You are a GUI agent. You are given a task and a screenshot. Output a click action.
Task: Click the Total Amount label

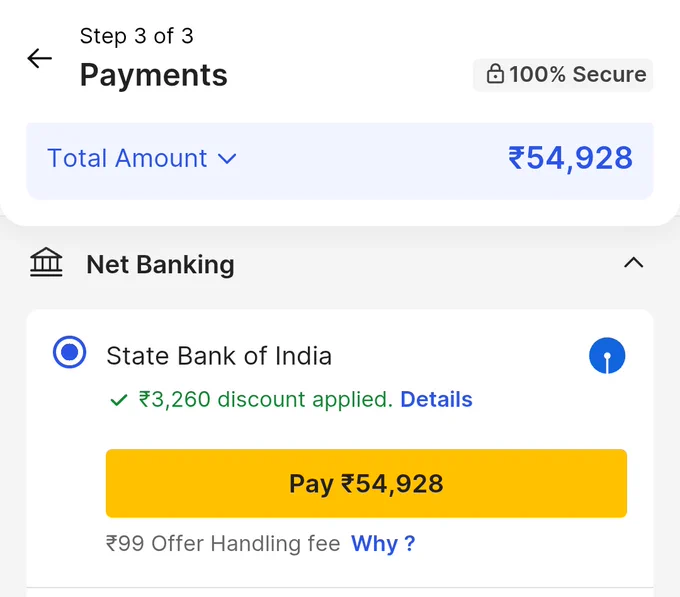pyautogui.click(x=127, y=158)
